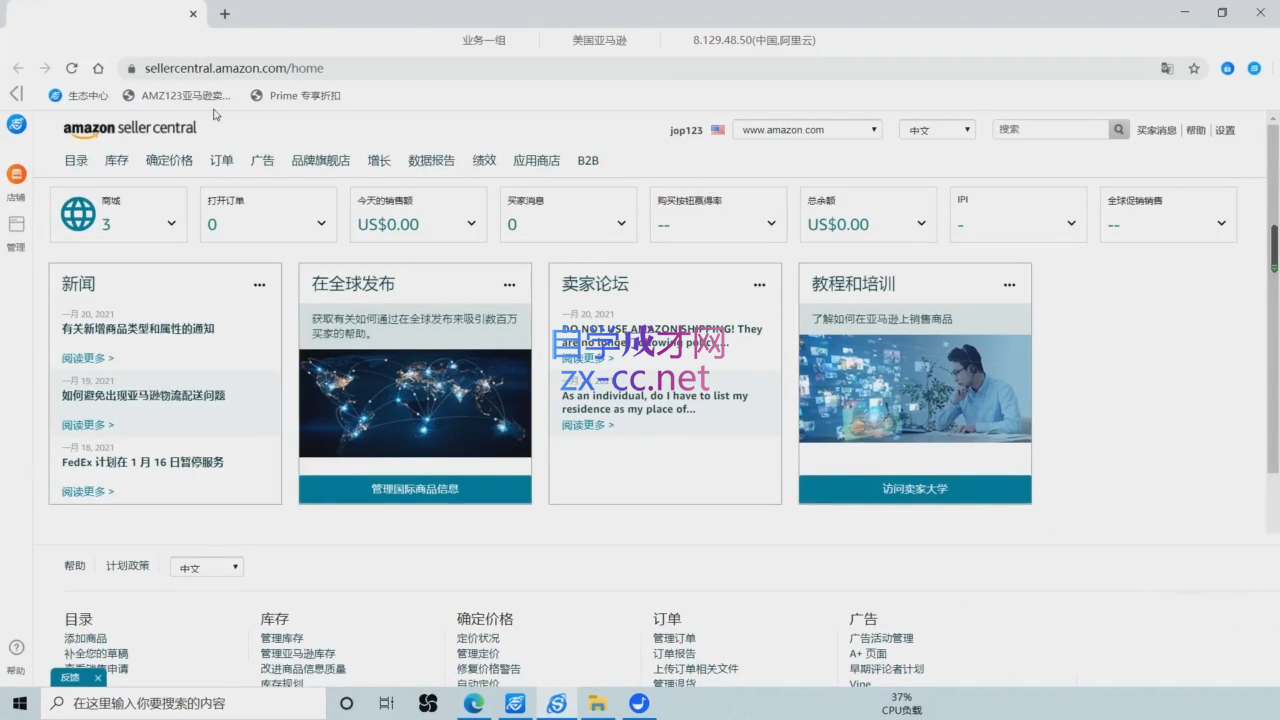Click the amazon seller central logo
1280x720 pixels.
tap(130, 128)
